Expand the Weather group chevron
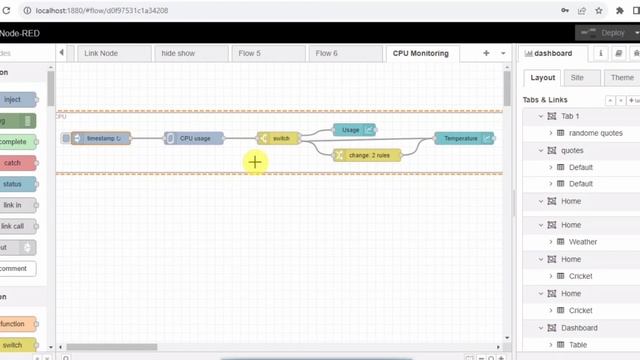640x360 pixels. click(550, 242)
